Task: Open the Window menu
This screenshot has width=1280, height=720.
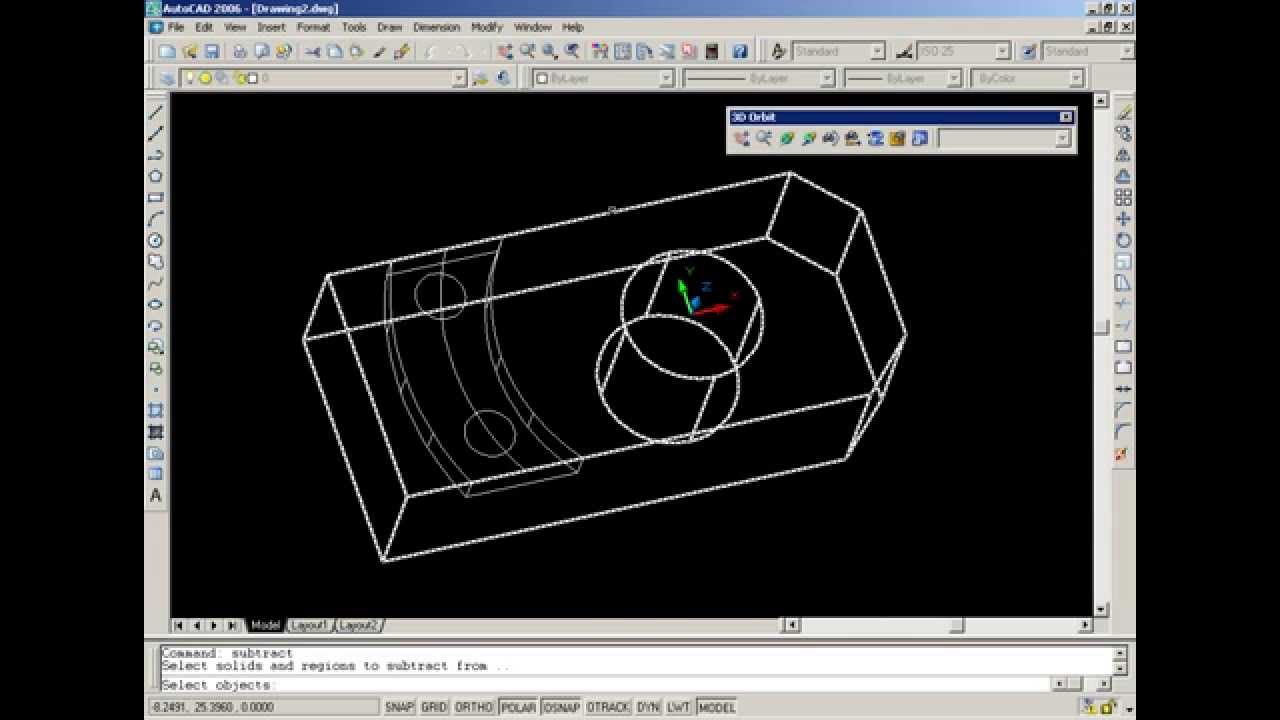Action: [533, 27]
